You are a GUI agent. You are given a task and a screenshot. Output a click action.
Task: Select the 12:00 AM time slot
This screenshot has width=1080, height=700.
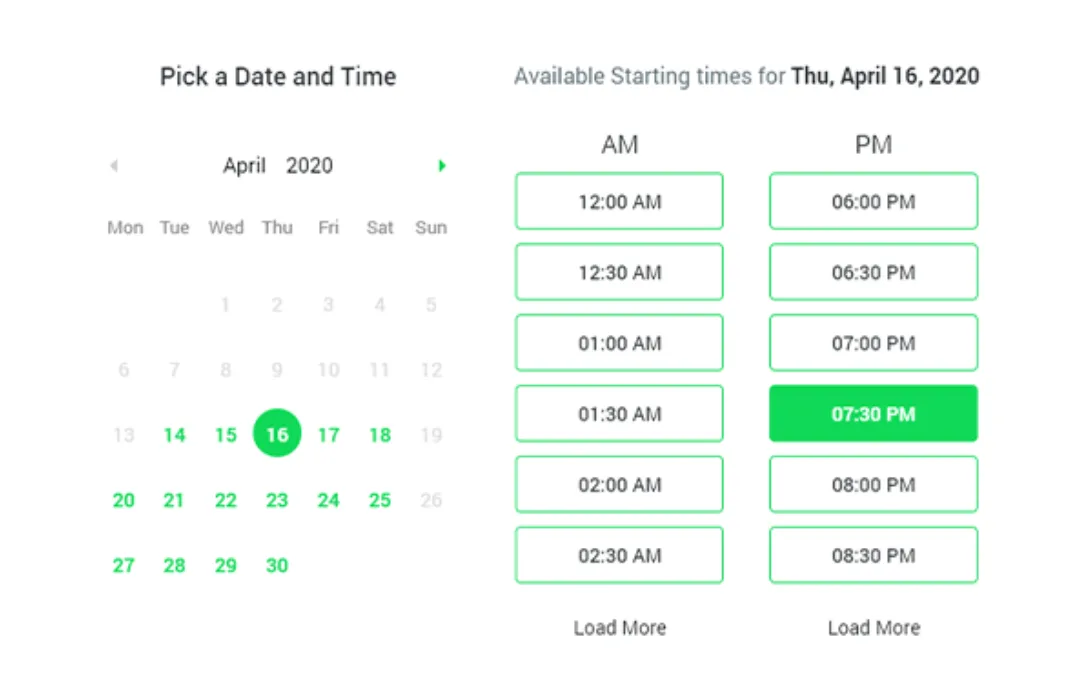point(619,202)
